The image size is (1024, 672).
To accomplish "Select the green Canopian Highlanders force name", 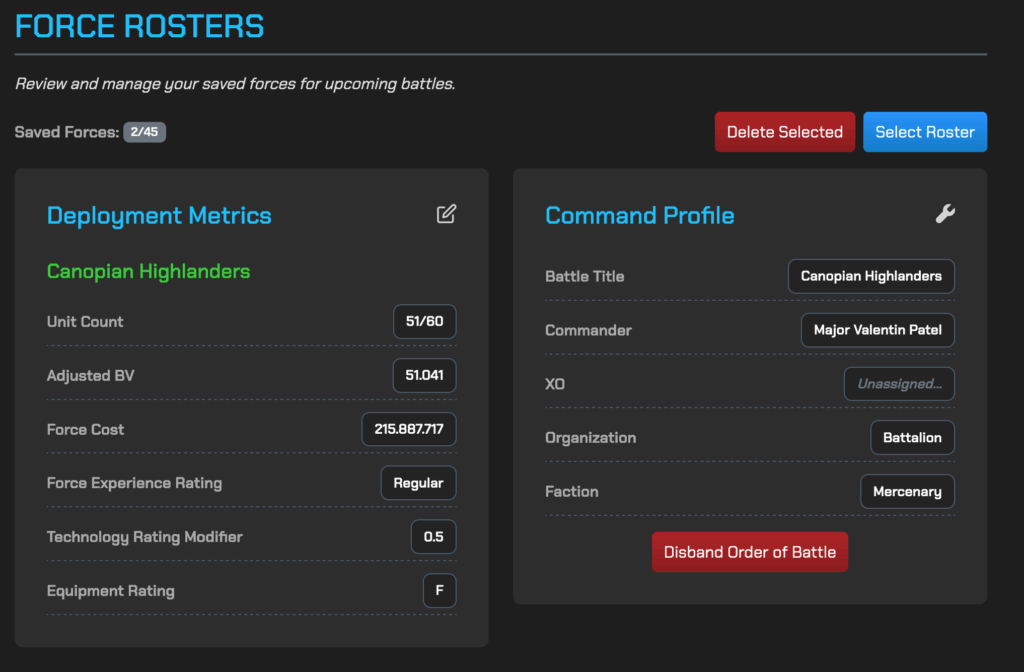I will tap(148, 271).
